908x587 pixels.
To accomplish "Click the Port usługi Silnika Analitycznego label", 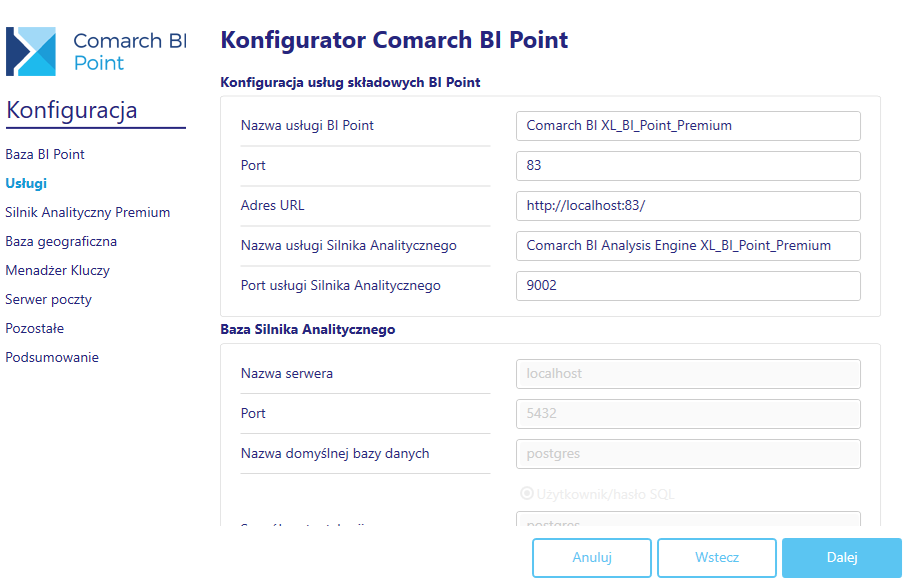I will click(x=341, y=285).
